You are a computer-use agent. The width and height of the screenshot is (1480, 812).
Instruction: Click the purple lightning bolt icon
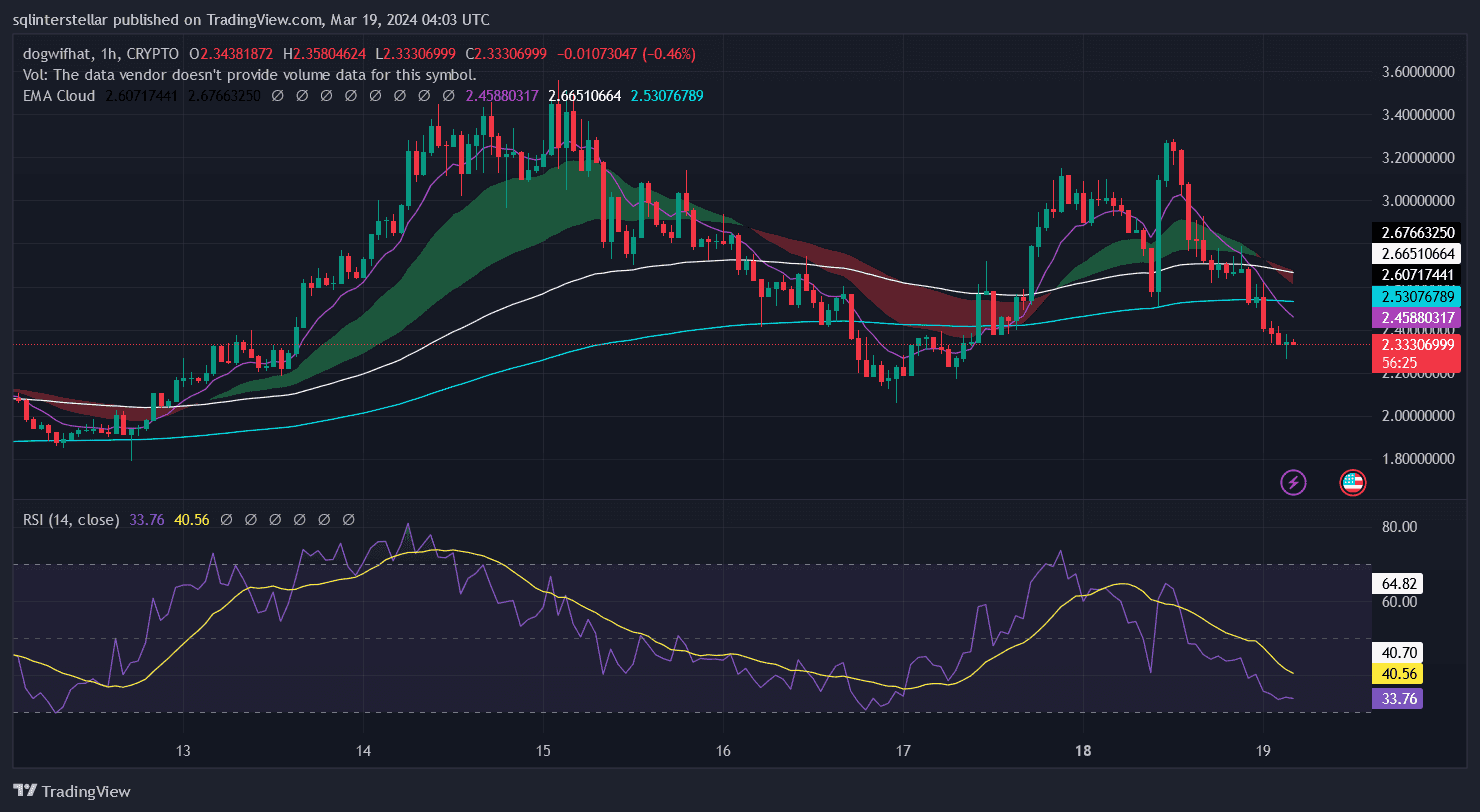click(x=1293, y=483)
